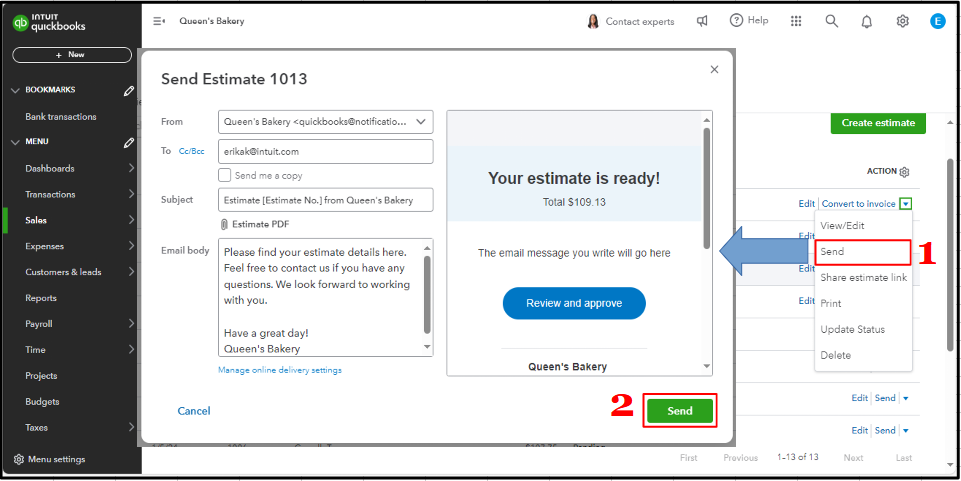Open the Convert to invoice dropdown arrow
This screenshot has width=961, height=481.
pyautogui.click(x=905, y=204)
